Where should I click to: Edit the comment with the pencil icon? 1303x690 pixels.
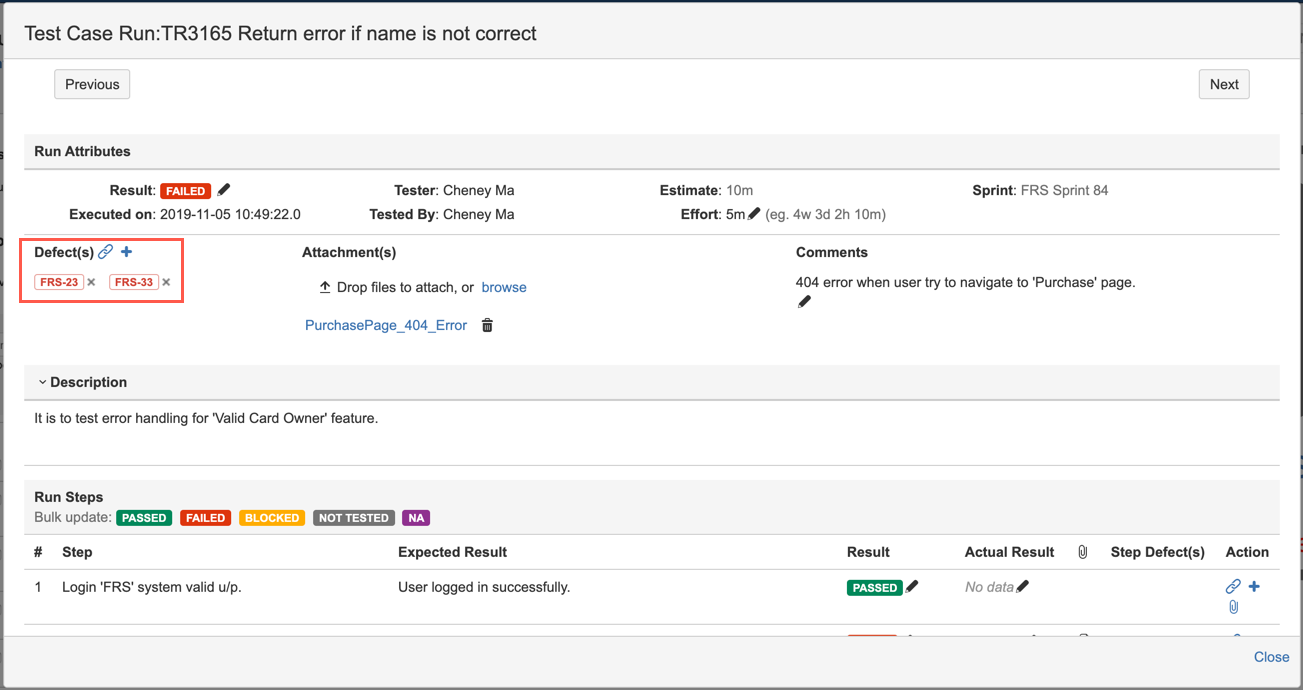pos(804,302)
